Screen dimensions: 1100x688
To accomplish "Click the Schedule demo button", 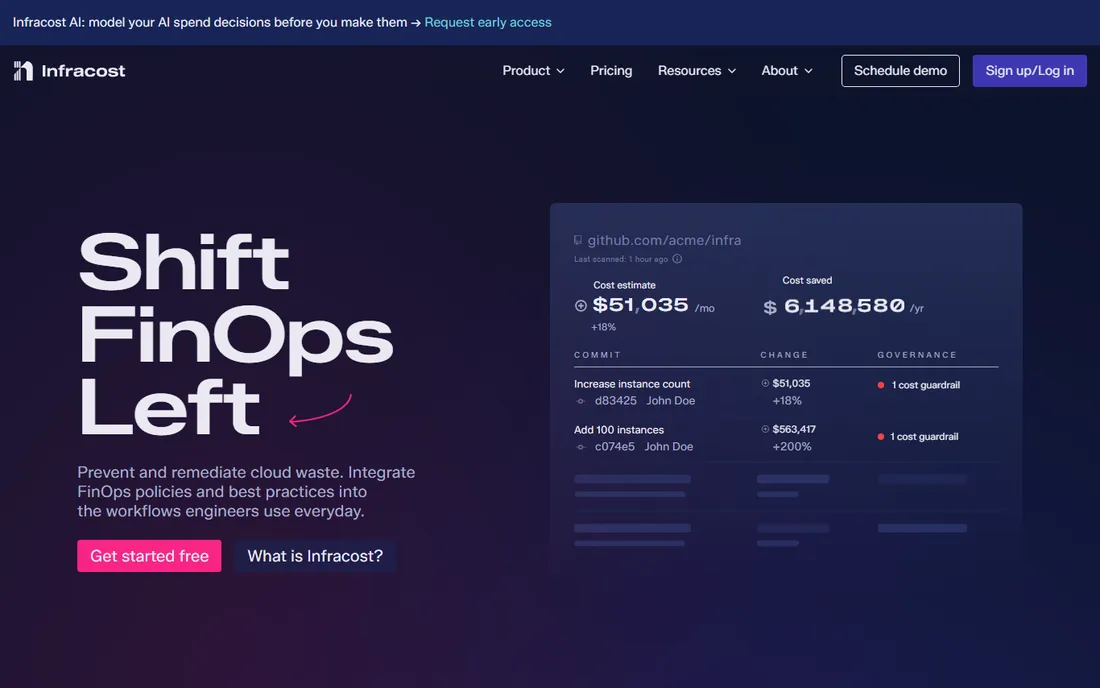I will coord(900,71).
